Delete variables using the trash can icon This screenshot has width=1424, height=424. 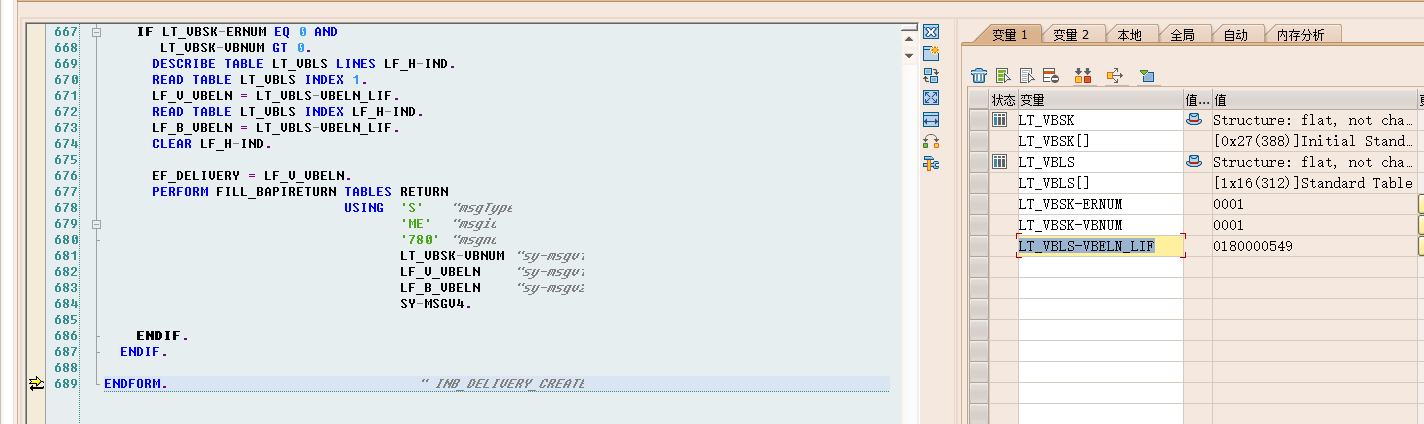[x=979, y=76]
